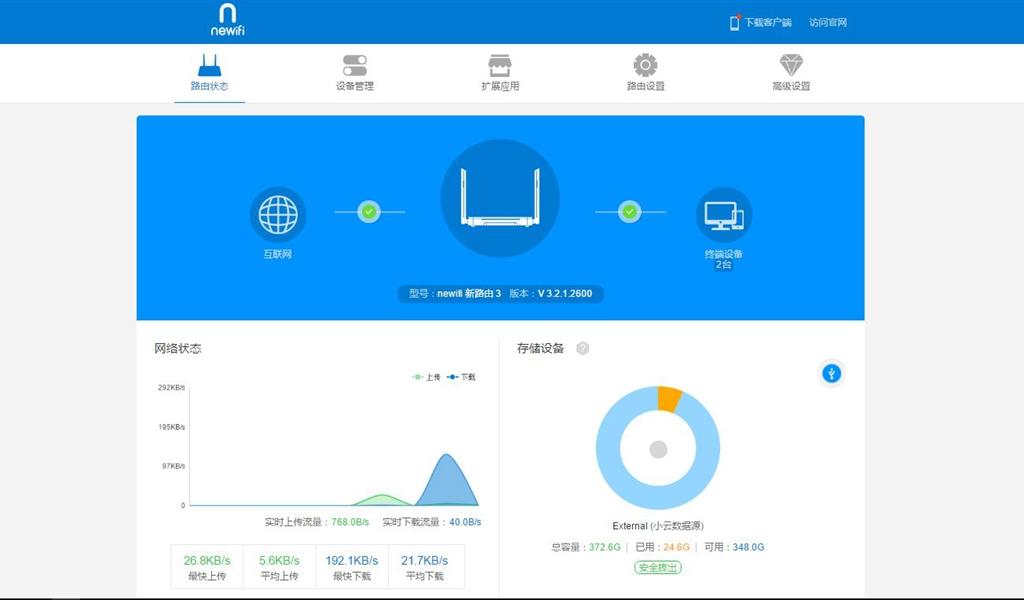The width and height of the screenshot is (1024, 600).
Task: Switch to the 路由状态 tab
Action: click(x=209, y=73)
